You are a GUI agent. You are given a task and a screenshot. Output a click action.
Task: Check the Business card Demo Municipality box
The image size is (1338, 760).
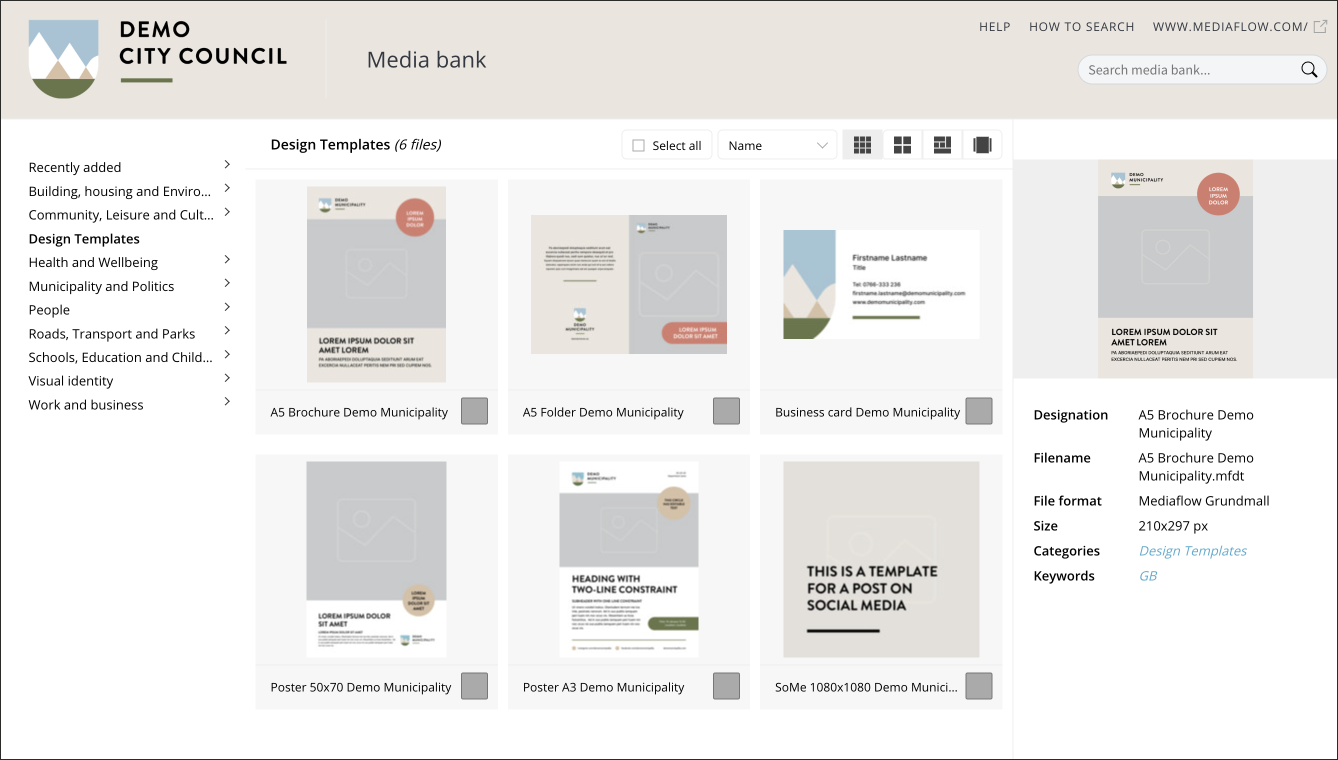tap(978, 411)
